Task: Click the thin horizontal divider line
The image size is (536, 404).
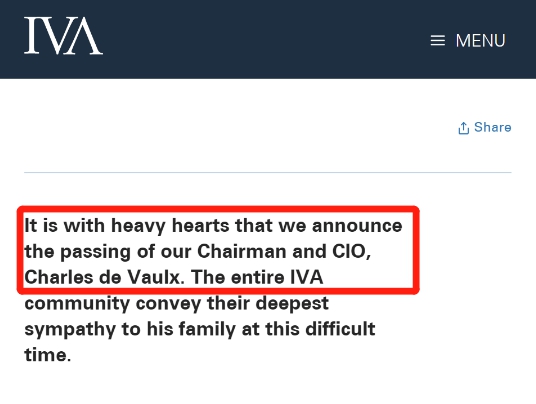Action: point(268,173)
